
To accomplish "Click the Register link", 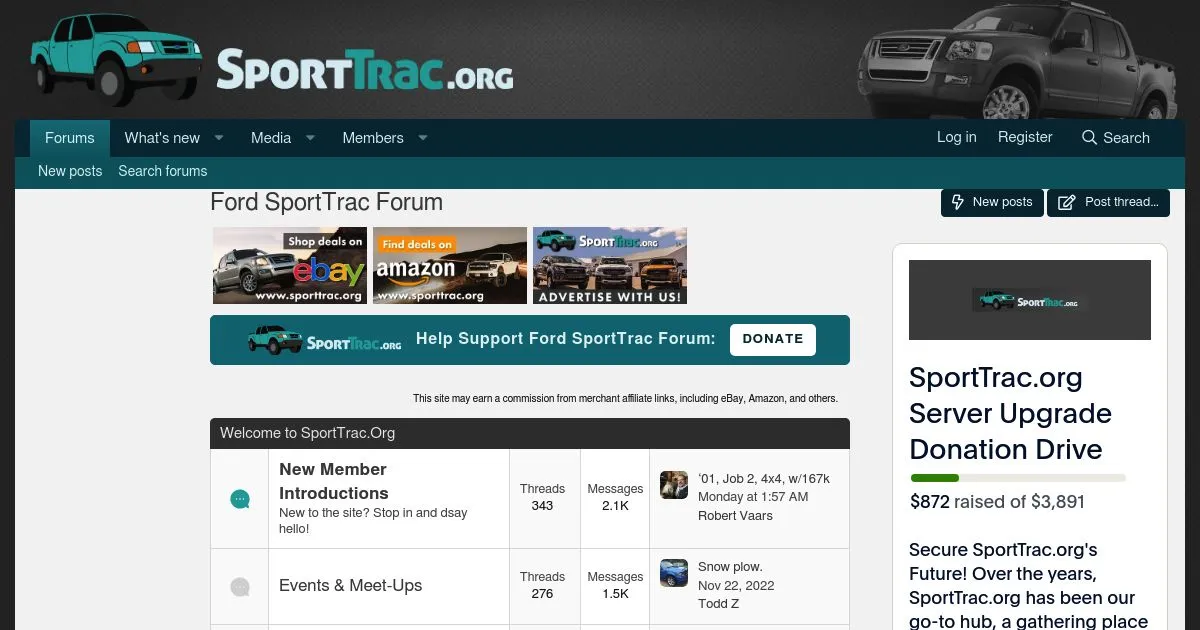I will click(x=1025, y=137).
